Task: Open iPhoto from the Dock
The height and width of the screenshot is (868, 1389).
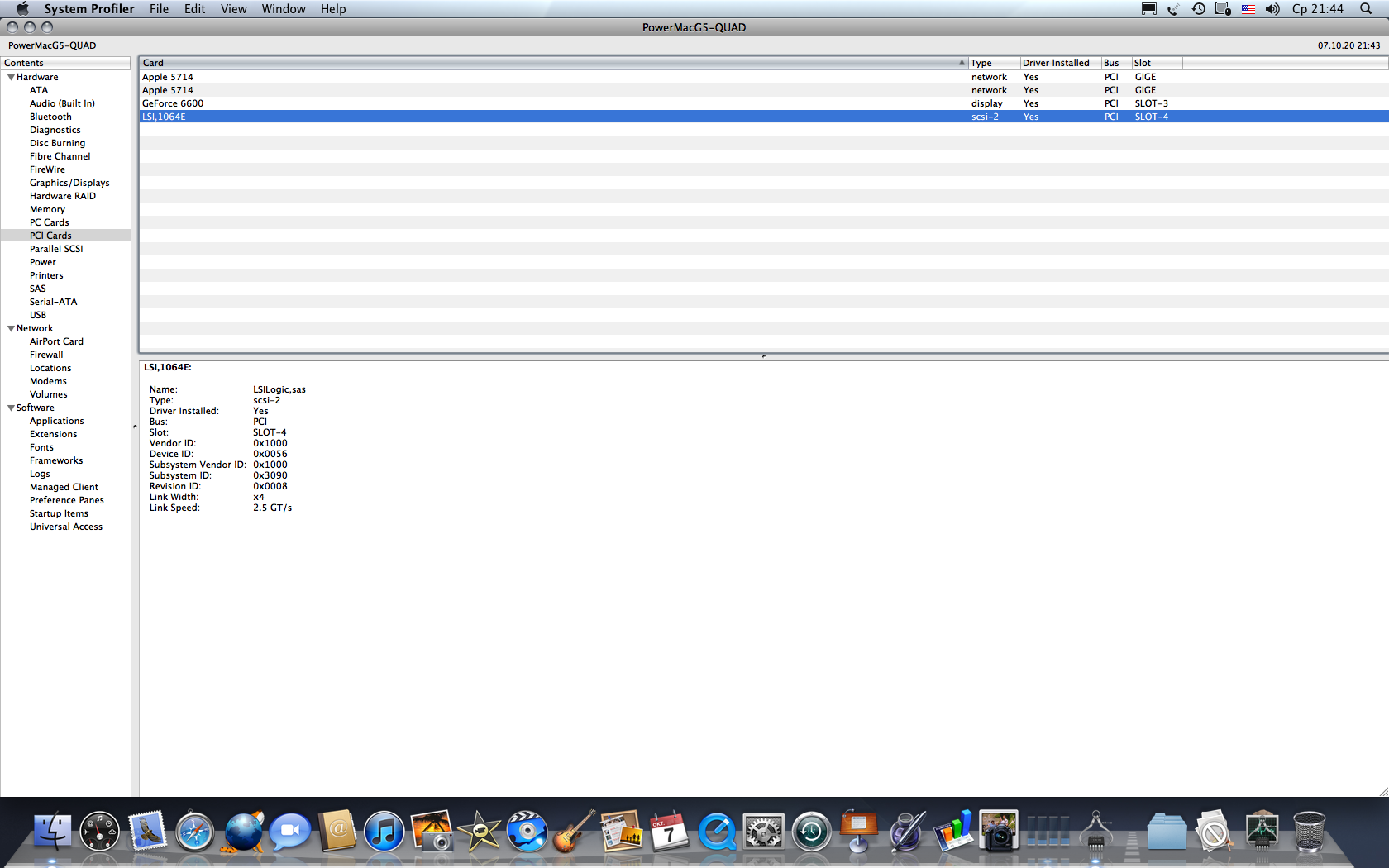Action: [x=432, y=832]
